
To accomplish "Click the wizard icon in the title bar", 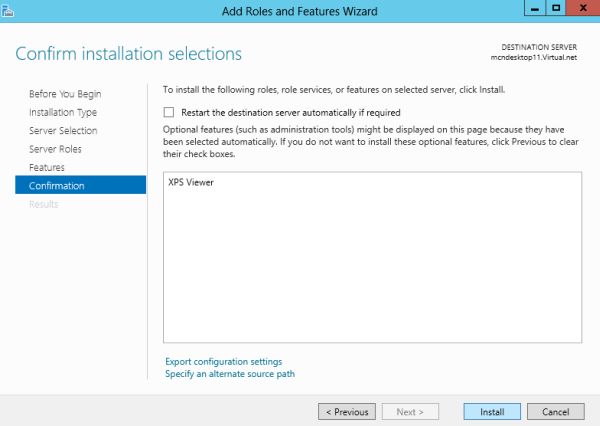I will pyautogui.click(x=7, y=11).
